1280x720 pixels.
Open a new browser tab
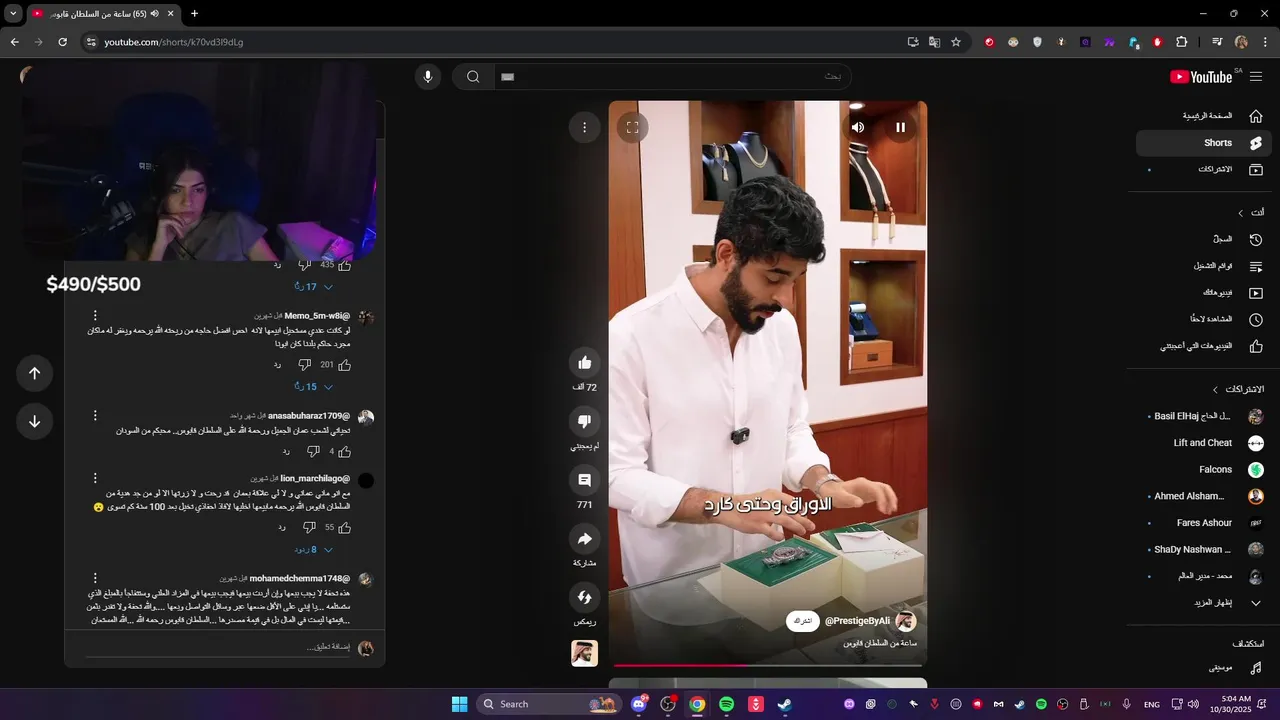click(194, 13)
